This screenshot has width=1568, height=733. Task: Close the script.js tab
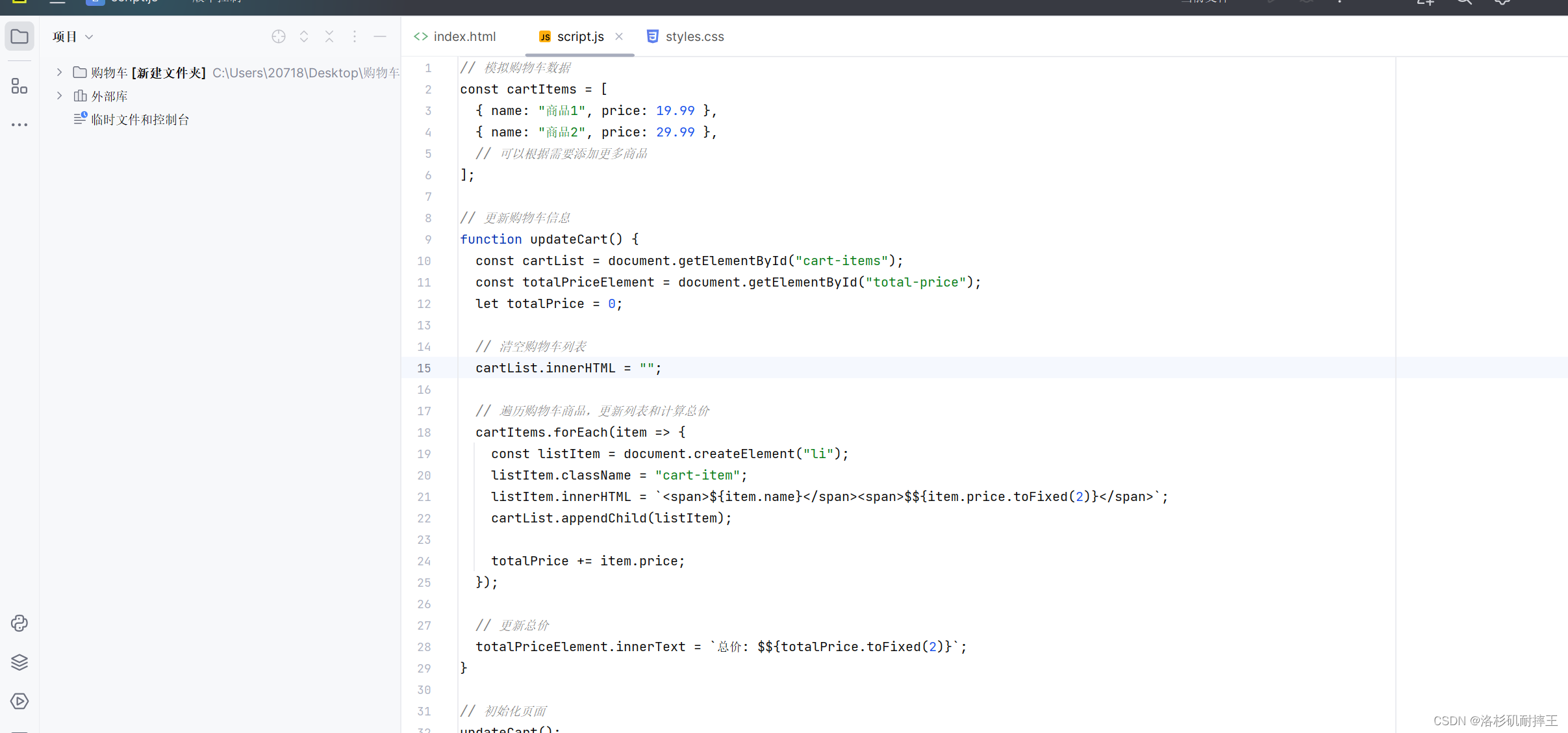point(619,36)
